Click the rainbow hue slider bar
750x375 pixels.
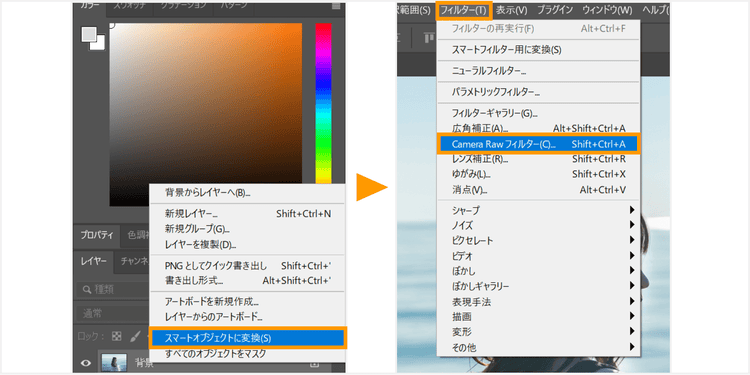[323, 103]
